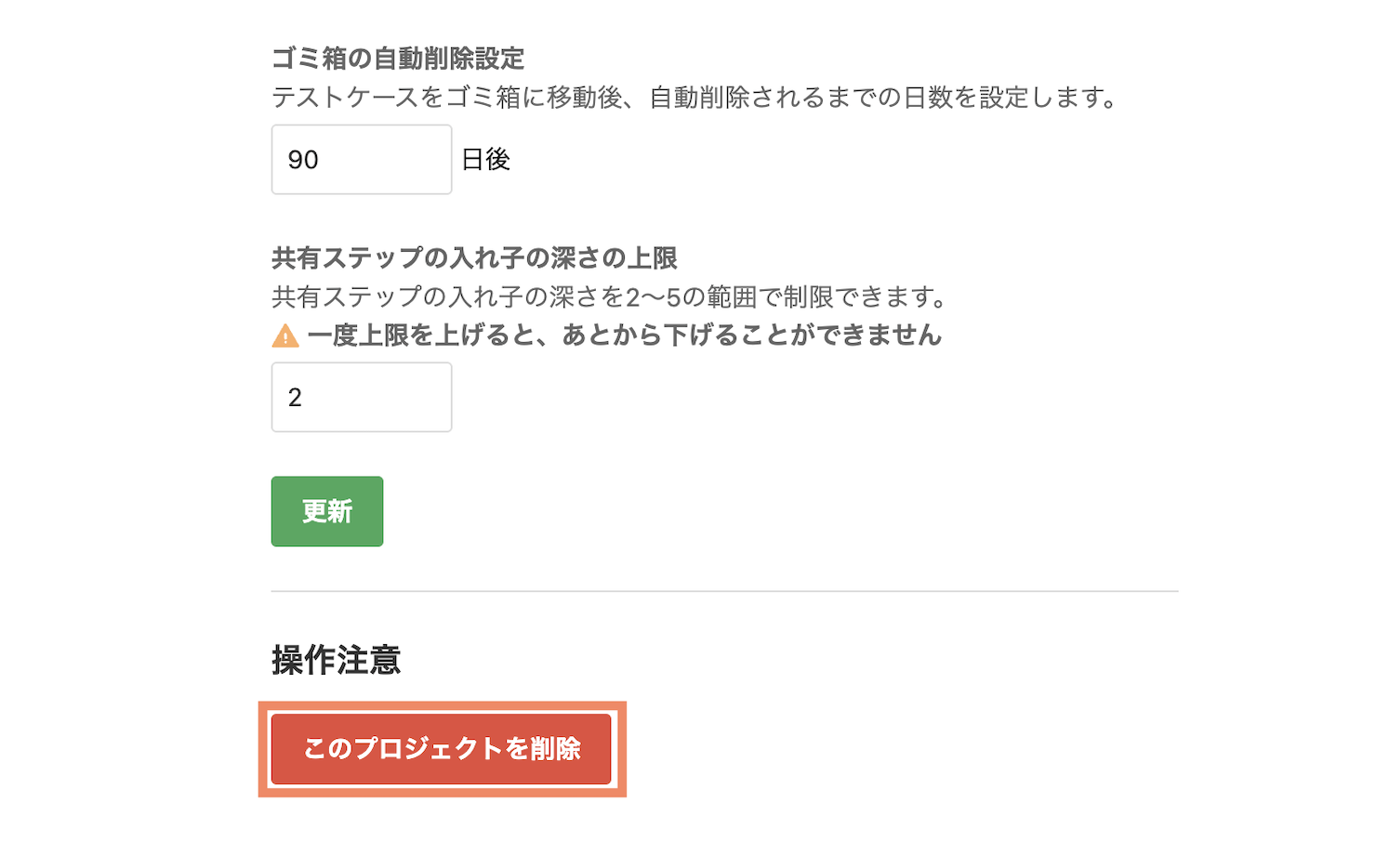This screenshot has height=868, width=1389.
Task: Click the word 自動削除 in the description text
Action: click(699, 98)
